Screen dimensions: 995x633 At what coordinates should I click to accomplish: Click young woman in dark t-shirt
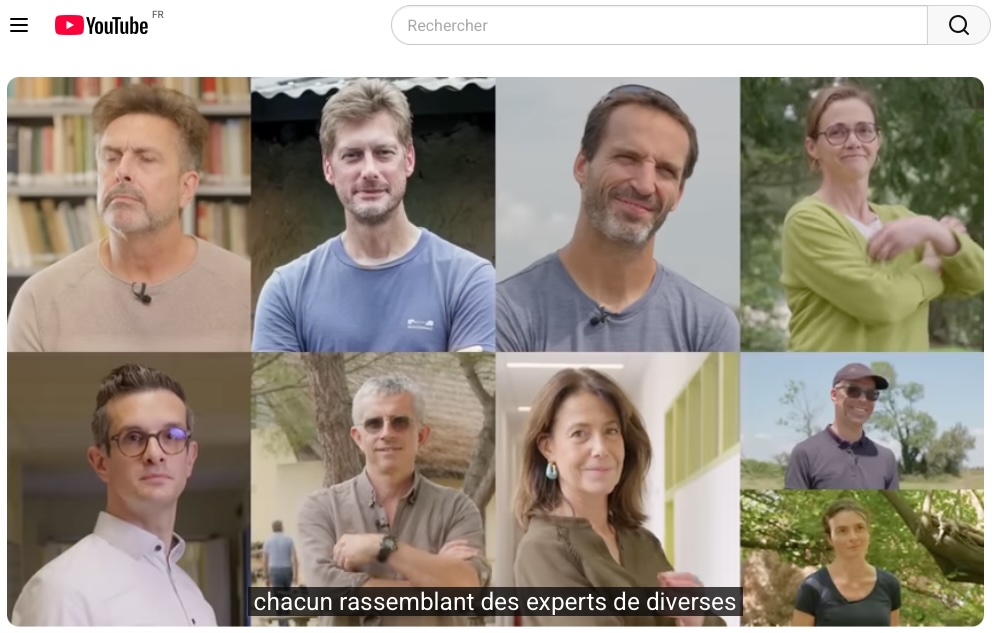click(x=862, y=558)
